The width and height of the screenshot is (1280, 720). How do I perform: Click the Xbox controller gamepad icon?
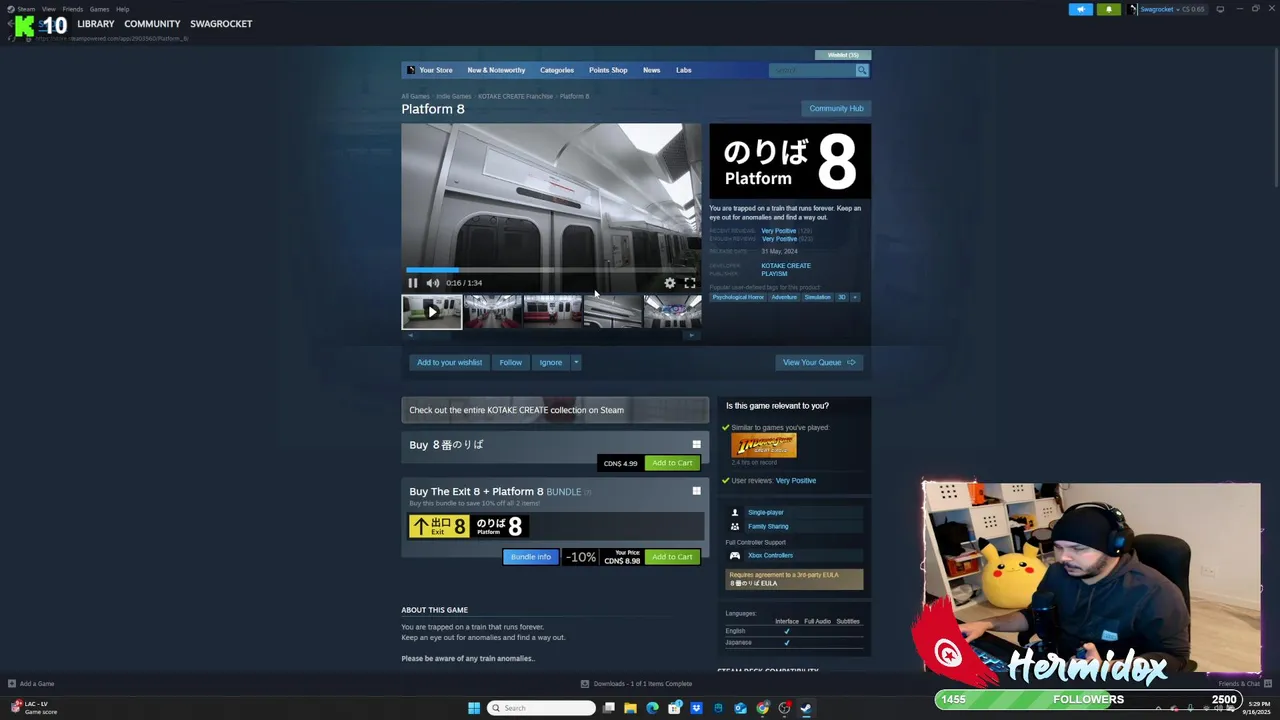[x=735, y=555]
